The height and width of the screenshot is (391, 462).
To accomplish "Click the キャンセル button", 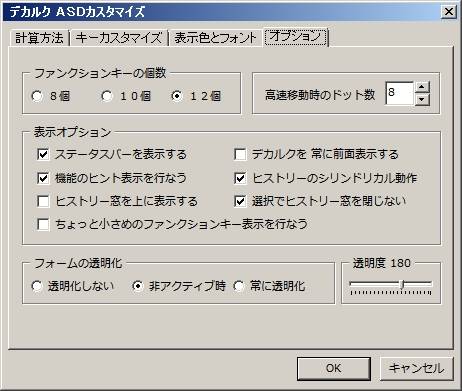I will click(x=417, y=368).
